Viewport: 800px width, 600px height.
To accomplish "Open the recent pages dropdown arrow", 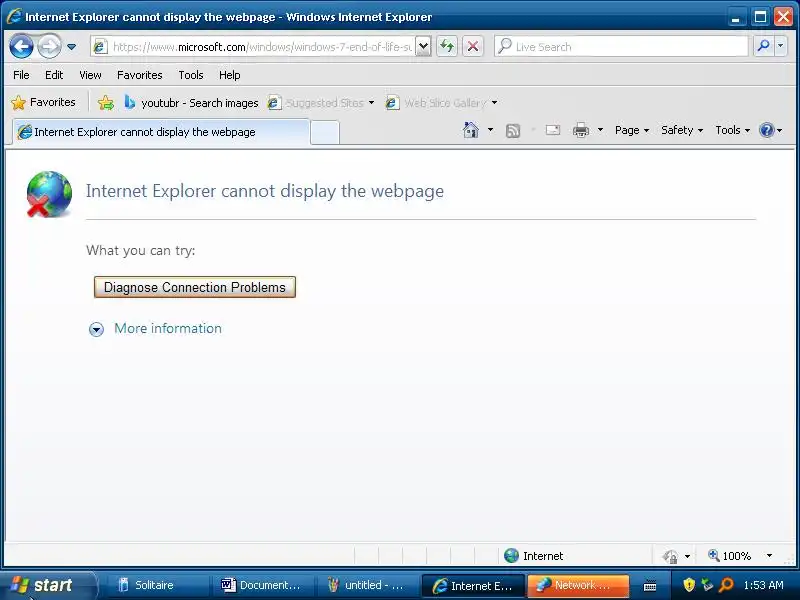I will click(71, 47).
